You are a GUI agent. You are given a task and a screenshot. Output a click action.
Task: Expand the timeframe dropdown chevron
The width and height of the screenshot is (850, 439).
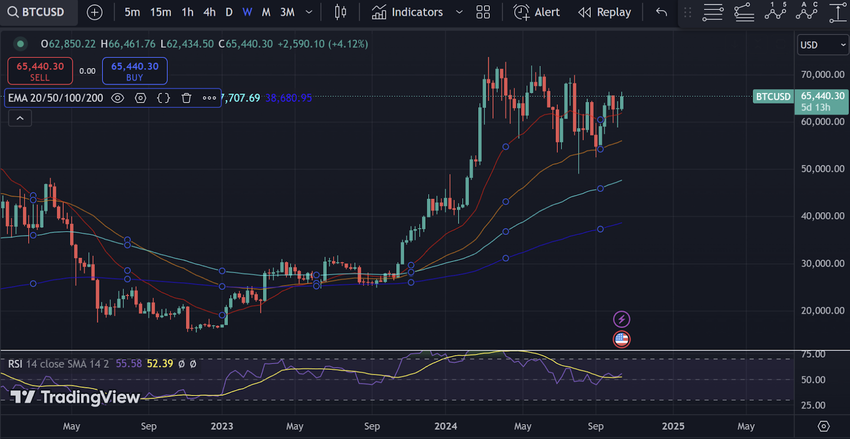[309, 12]
